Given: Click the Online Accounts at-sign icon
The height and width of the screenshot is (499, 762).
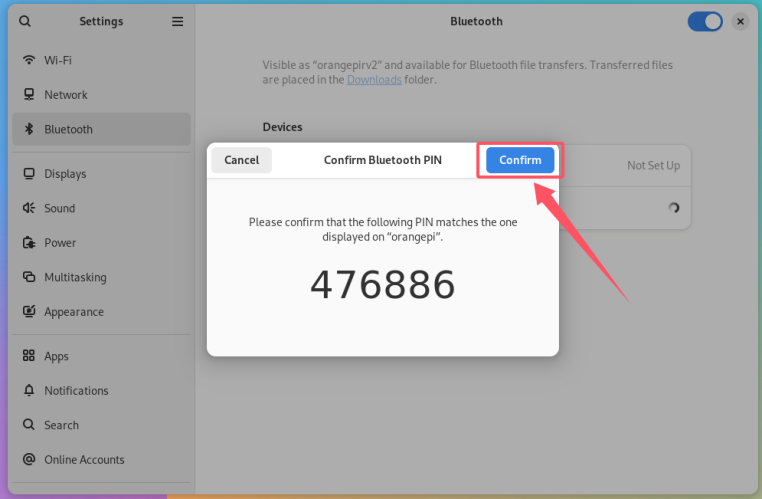Looking at the screenshot, I should 29,459.
